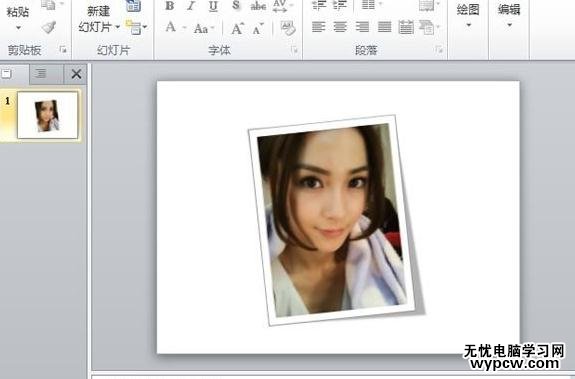Viewport: 575px width, 379px height.
Task: Justify text in paragraph group
Action: click(384, 27)
